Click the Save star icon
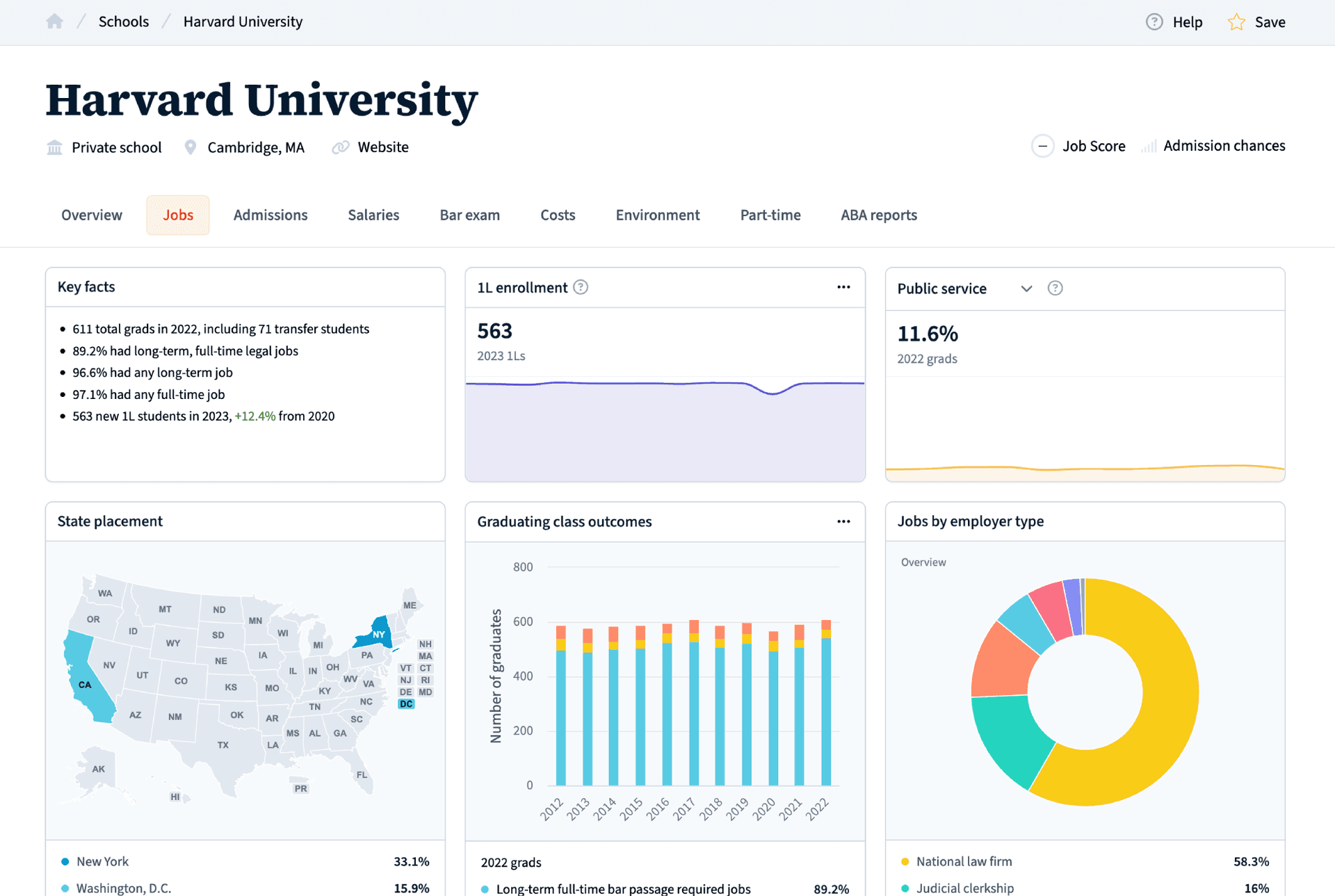This screenshot has height=896, width=1335. click(1236, 22)
